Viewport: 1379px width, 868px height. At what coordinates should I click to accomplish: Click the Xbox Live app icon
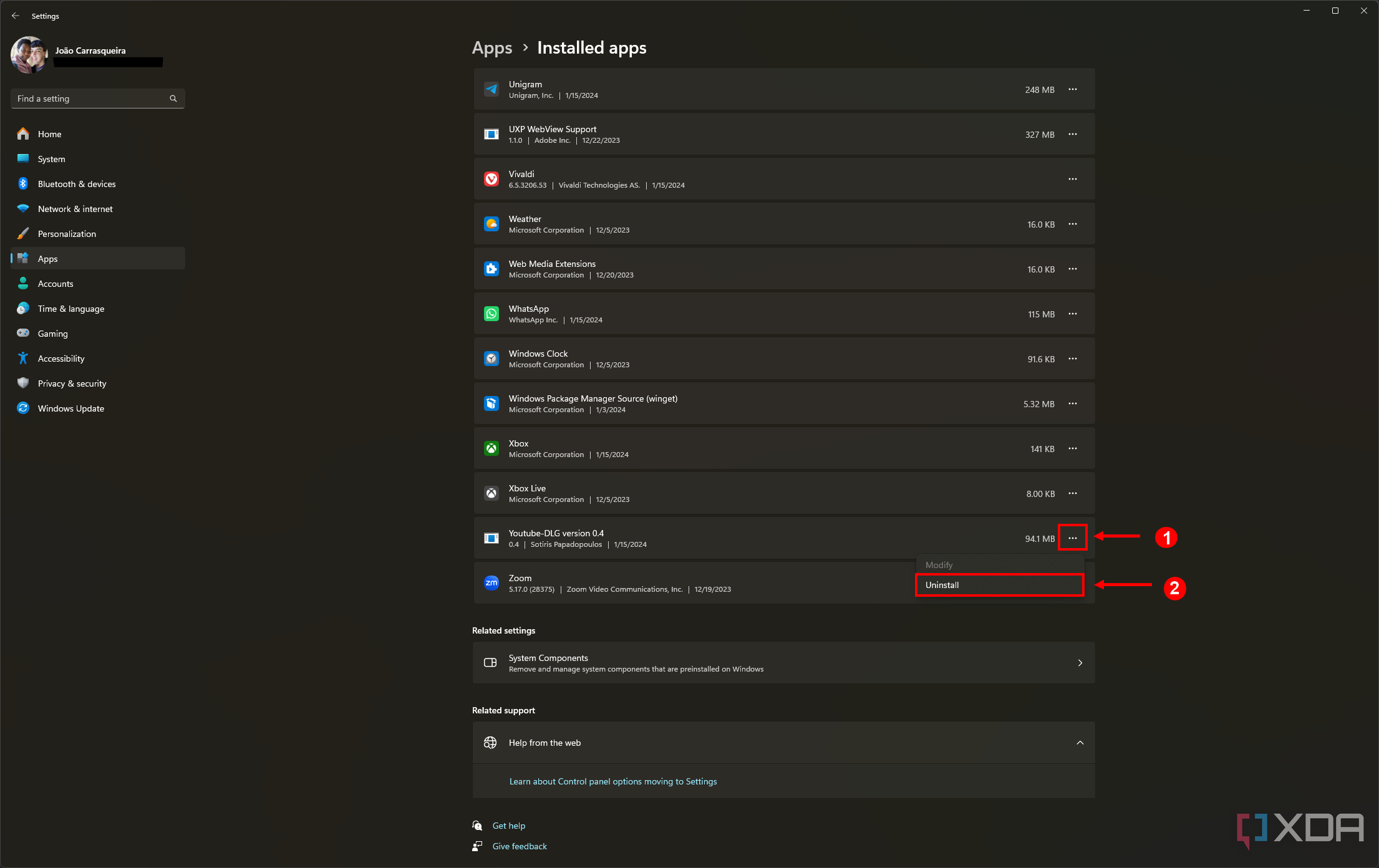(x=491, y=494)
